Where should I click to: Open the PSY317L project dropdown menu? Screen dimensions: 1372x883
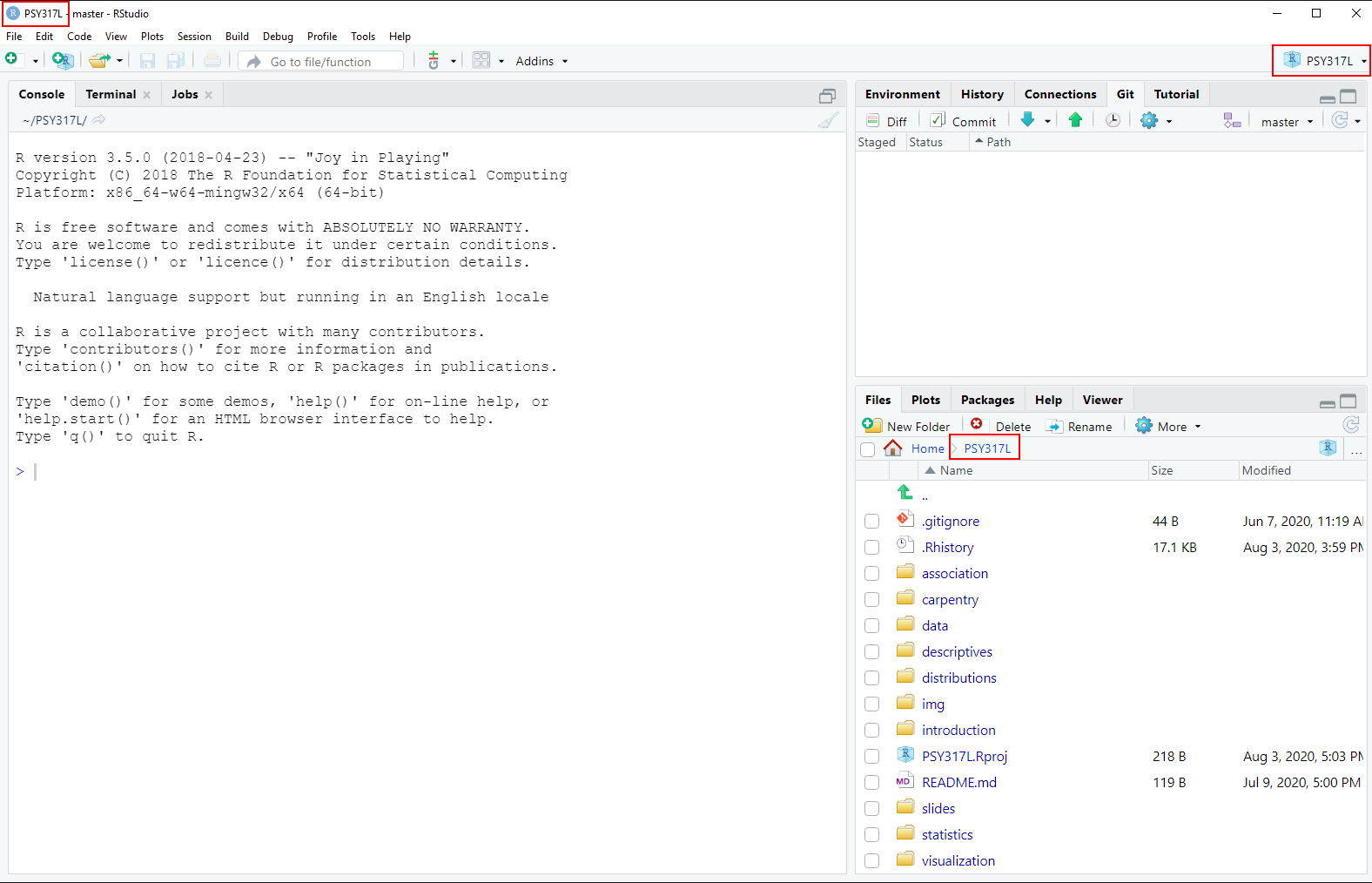point(1322,61)
